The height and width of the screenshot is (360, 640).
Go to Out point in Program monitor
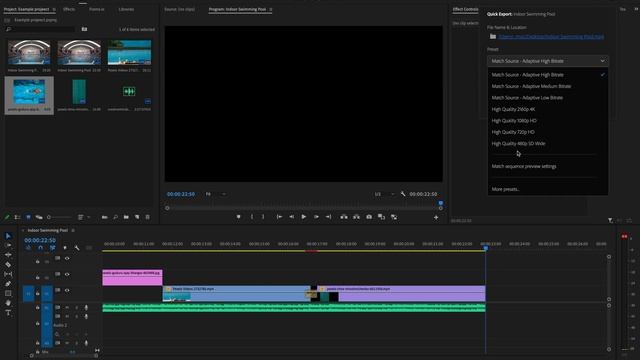[x=329, y=217]
